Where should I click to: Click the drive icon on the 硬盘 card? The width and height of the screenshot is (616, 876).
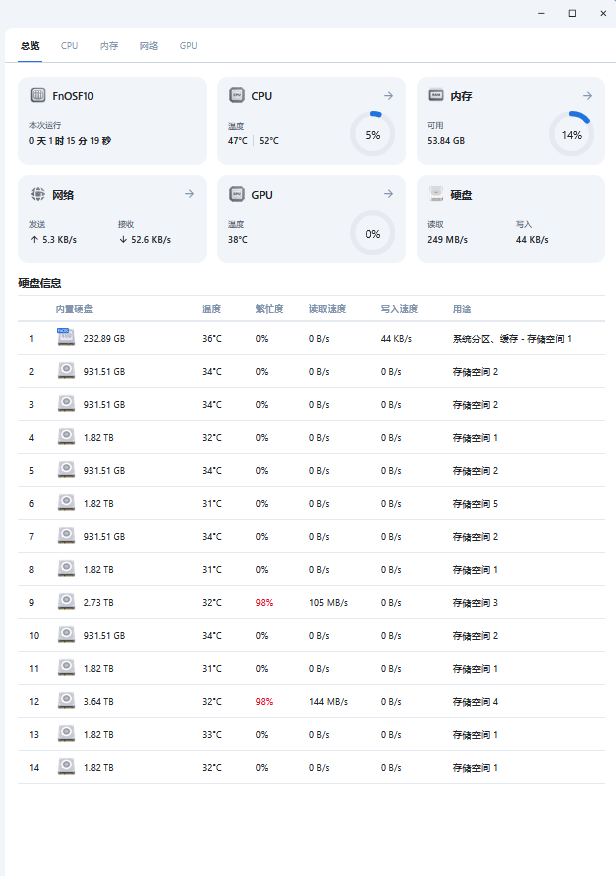point(436,194)
